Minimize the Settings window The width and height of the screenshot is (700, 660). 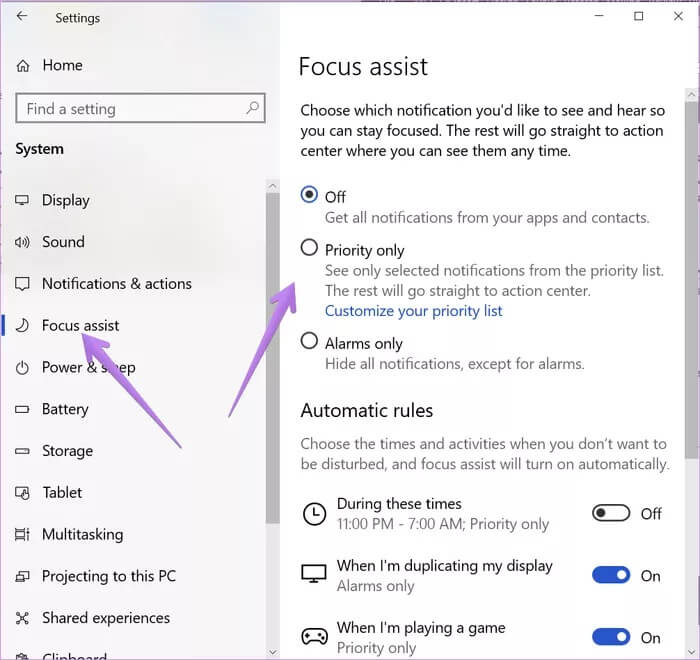click(x=599, y=17)
